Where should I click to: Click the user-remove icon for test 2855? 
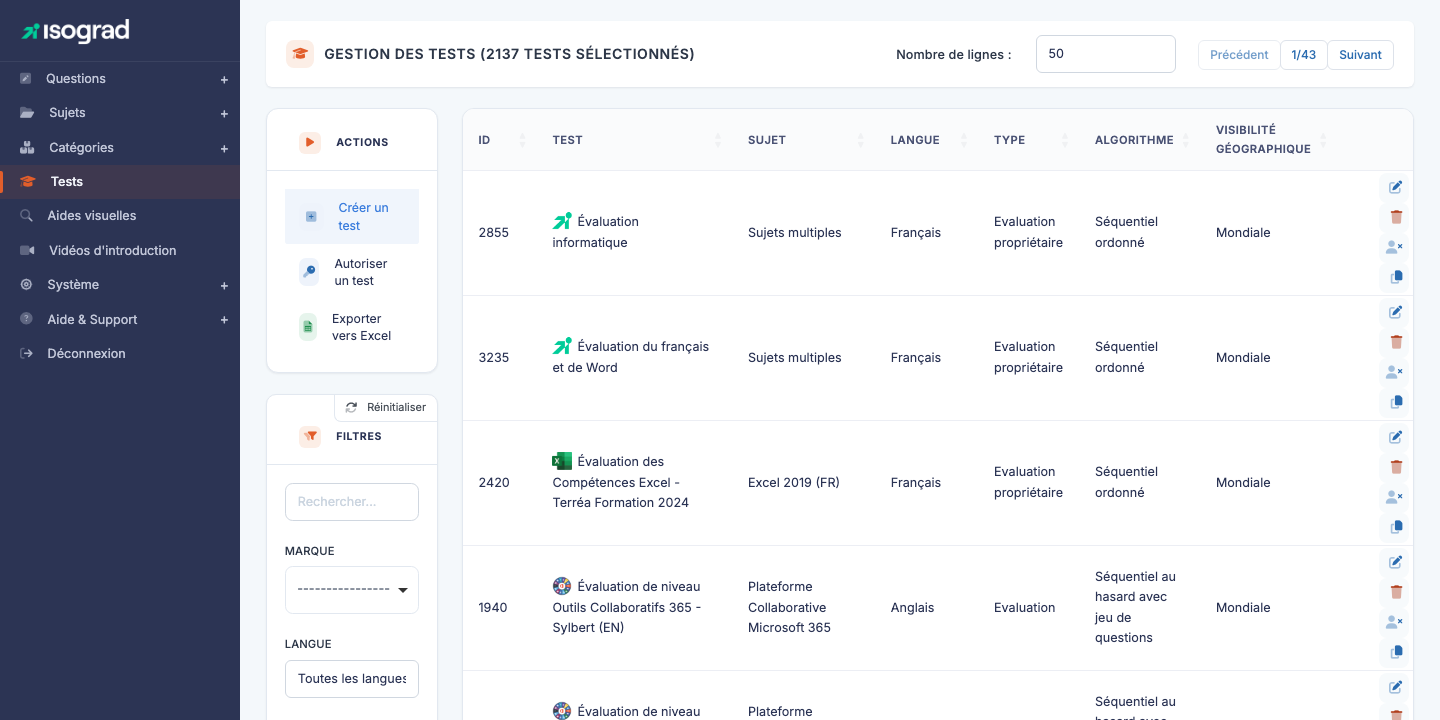click(1396, 247)
